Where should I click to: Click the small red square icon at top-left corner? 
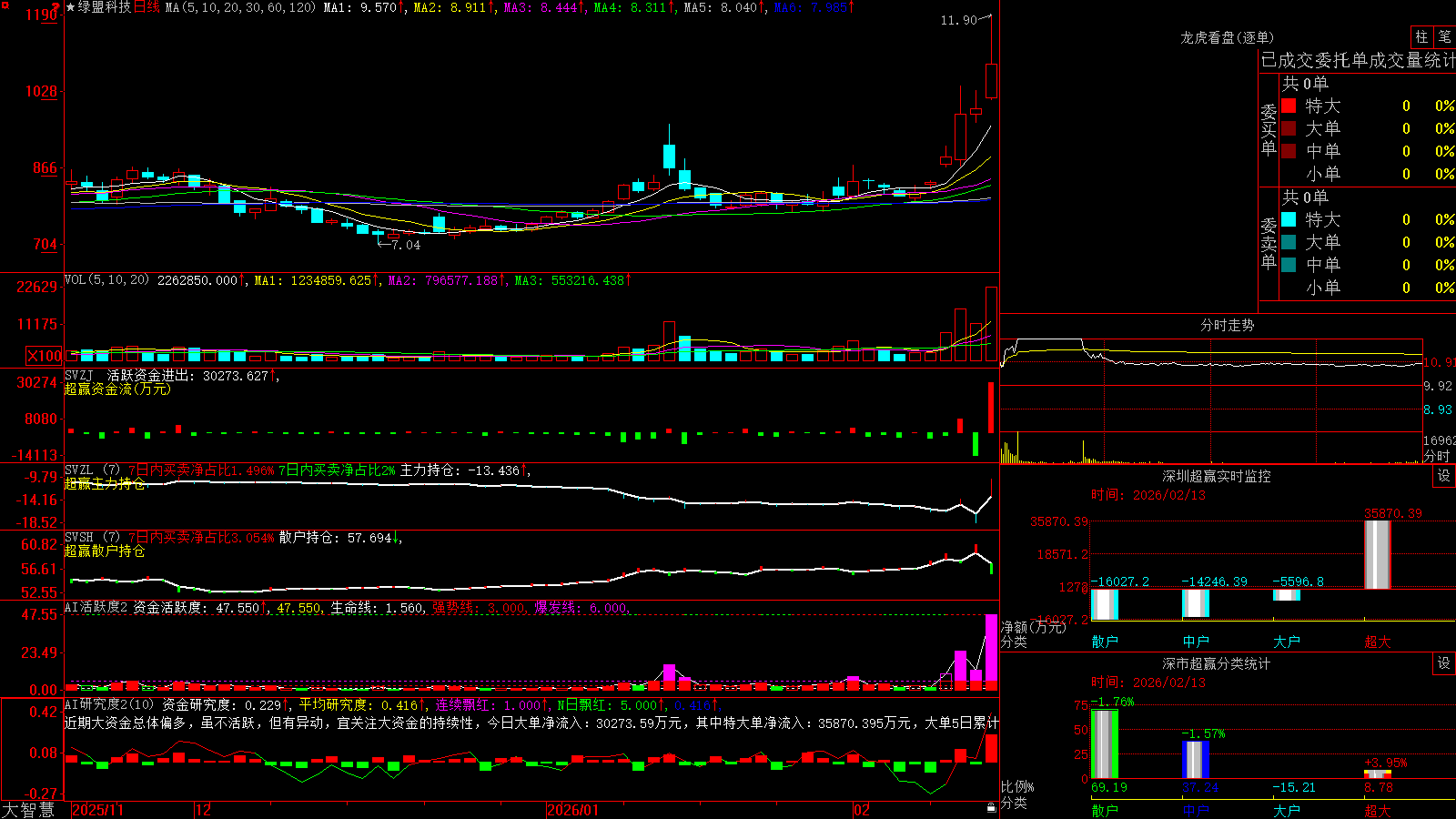click(x=5, y=5)
